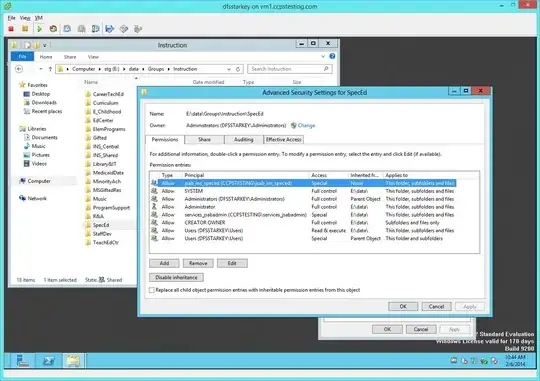
Task: Switch to the Explorer View ribbon tab
Action: click(x=93, y=57)
